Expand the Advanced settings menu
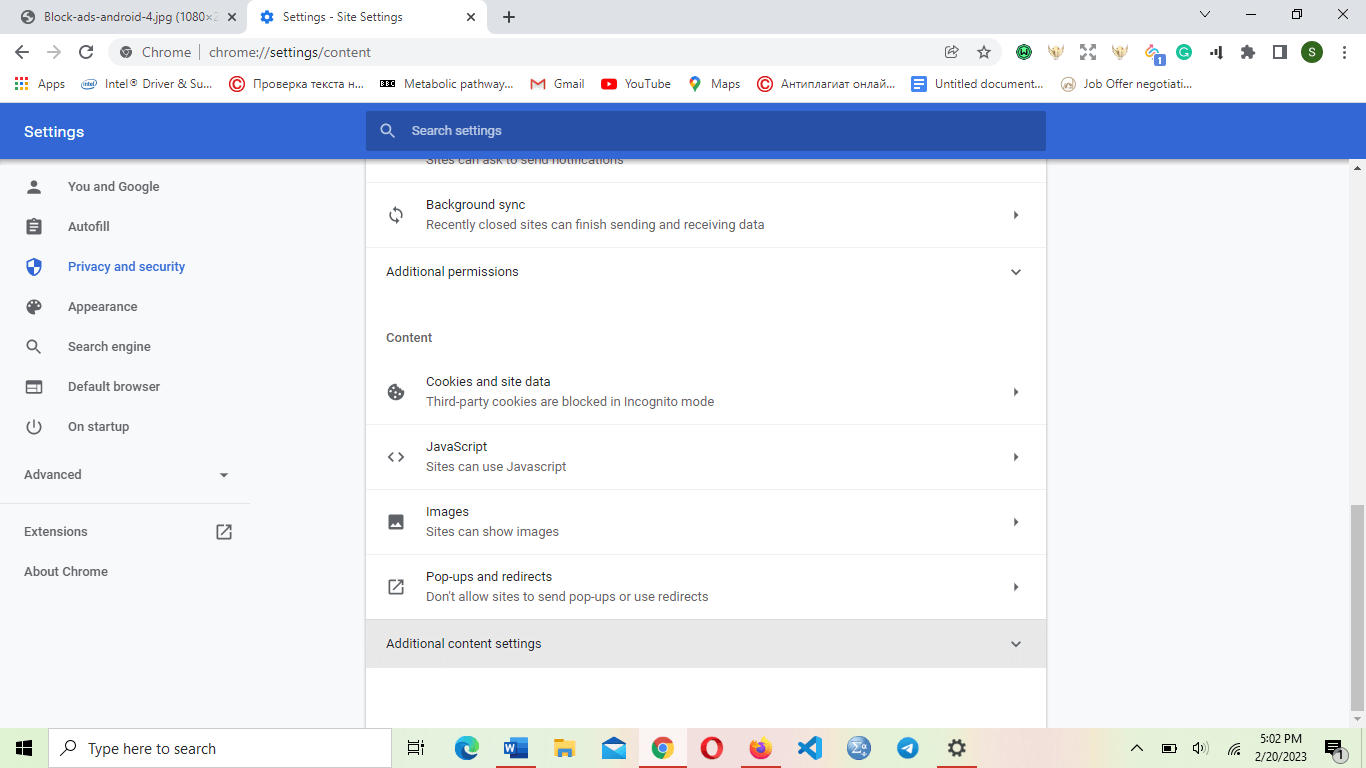1366x768 pixels. (x=126, y=475)
